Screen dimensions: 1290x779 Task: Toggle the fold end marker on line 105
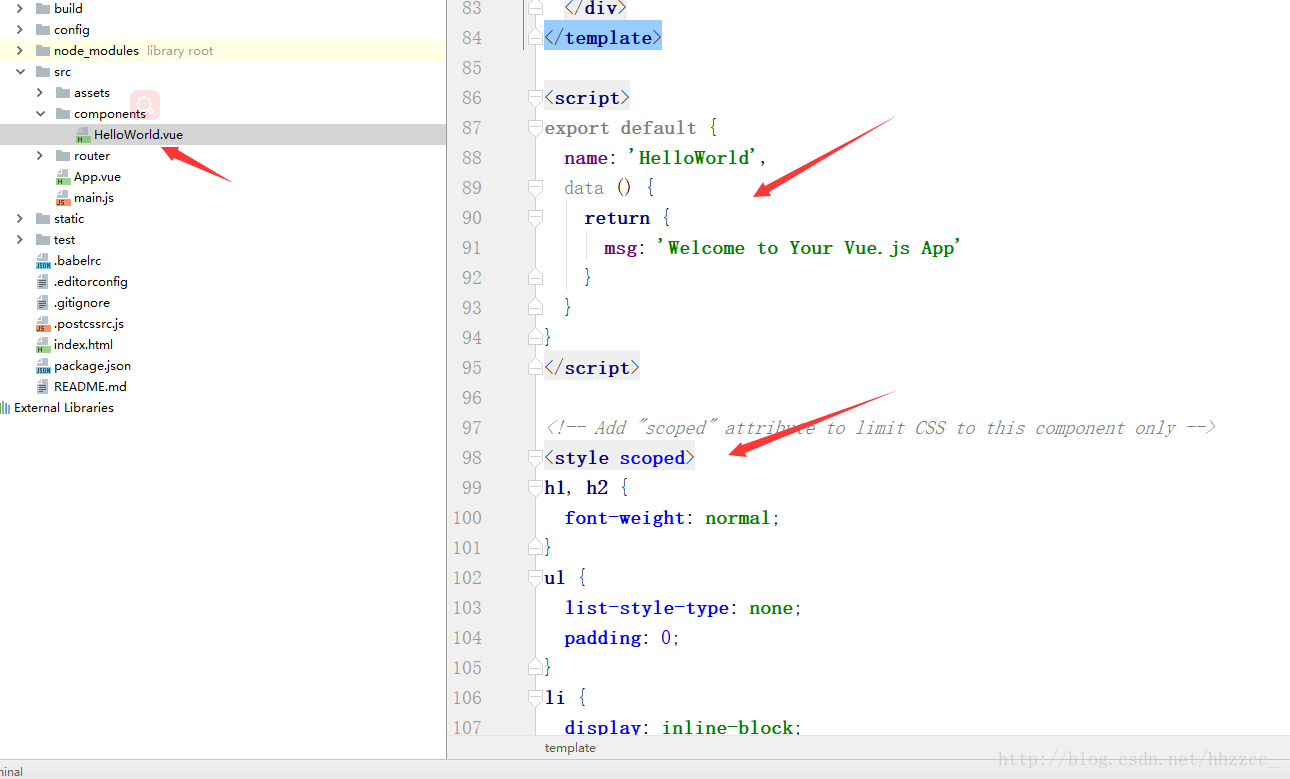[535, 668]
